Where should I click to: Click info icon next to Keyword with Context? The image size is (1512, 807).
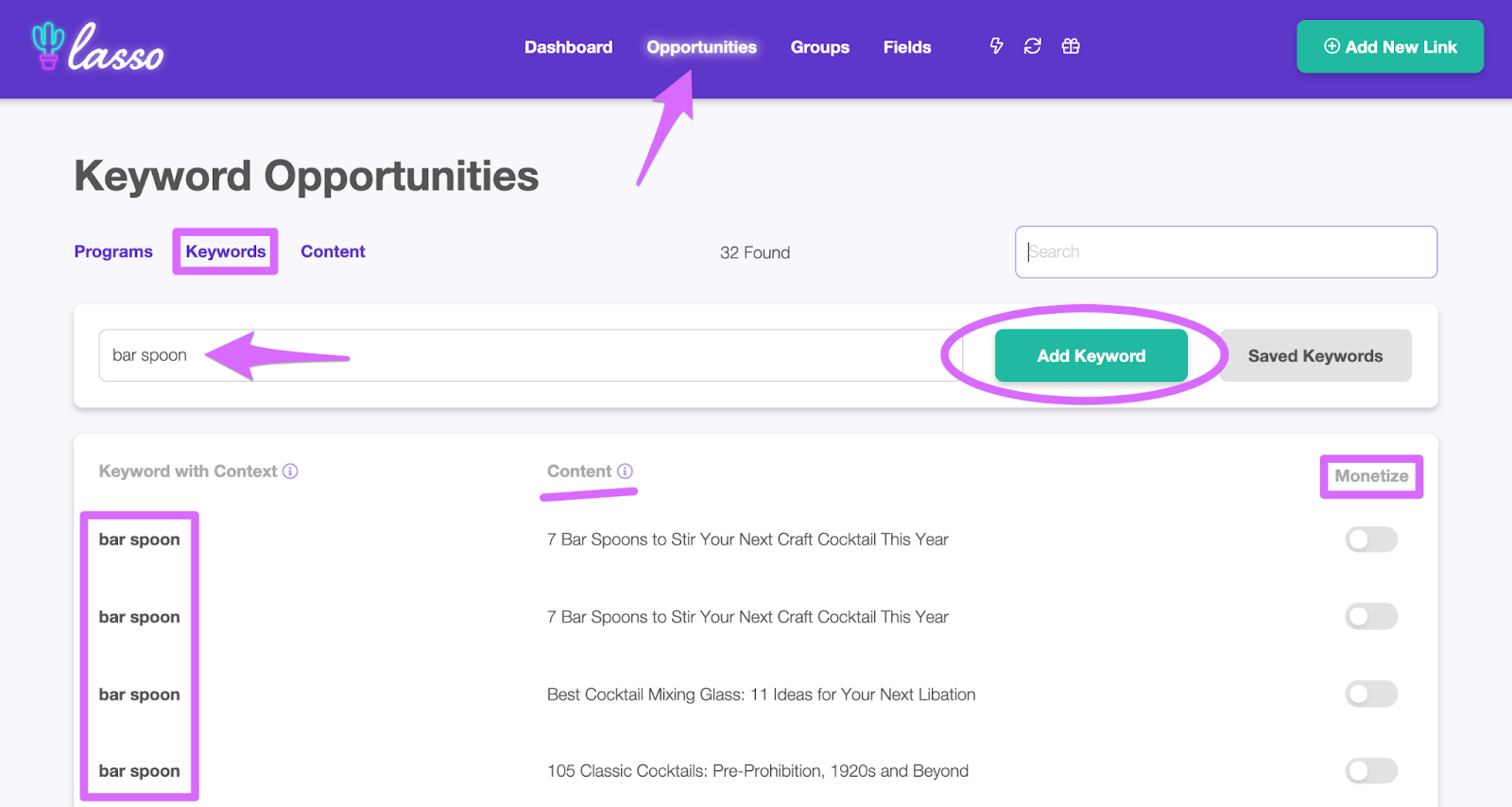point(290,471)
